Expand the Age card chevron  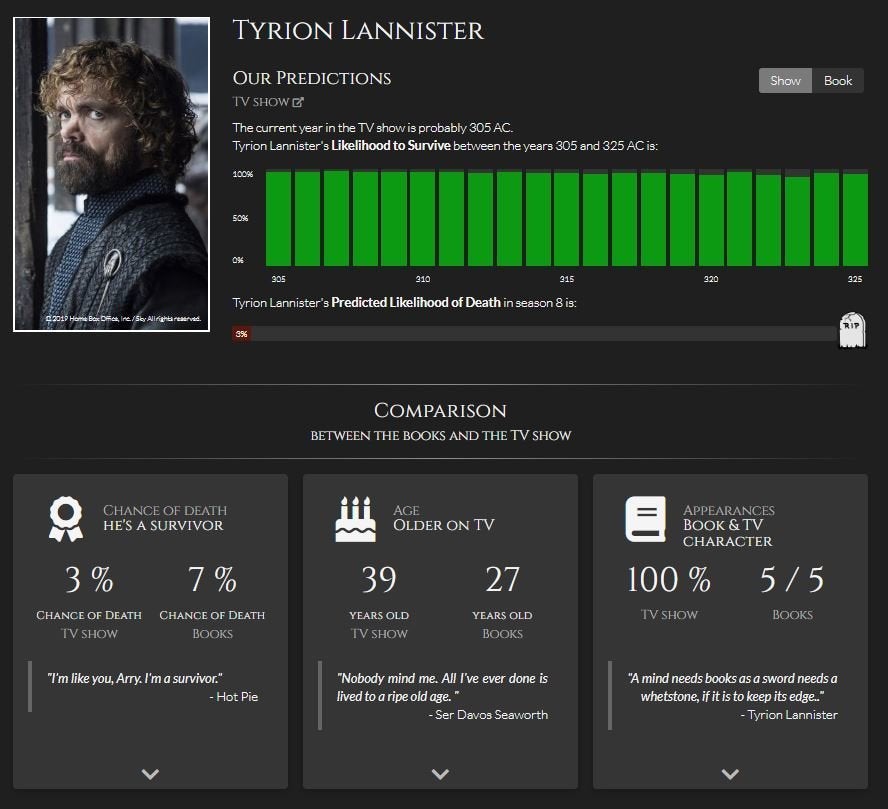click(440, 774)
